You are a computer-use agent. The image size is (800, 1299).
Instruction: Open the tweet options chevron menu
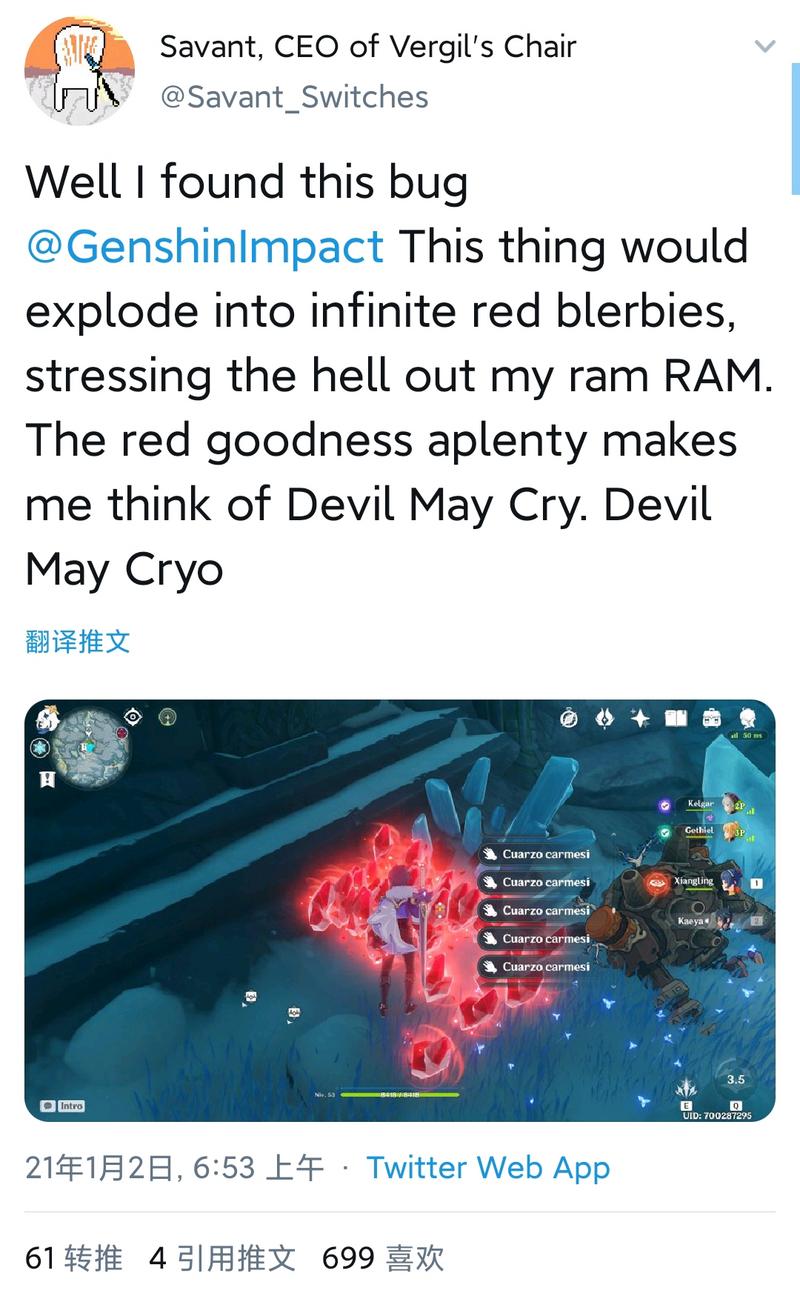click(764, 46)
